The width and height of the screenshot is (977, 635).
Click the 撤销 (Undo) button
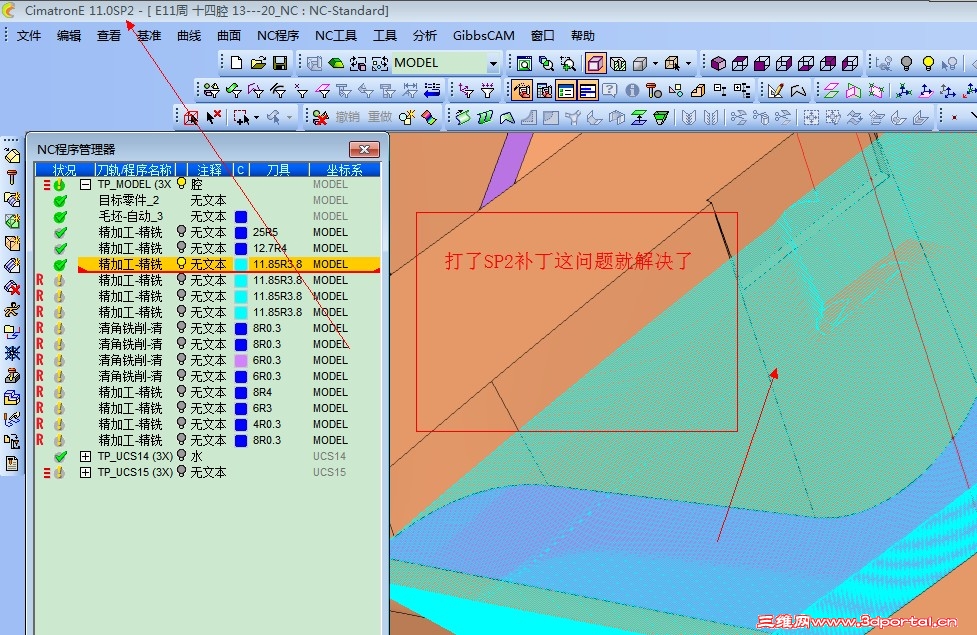click(349, 119)
